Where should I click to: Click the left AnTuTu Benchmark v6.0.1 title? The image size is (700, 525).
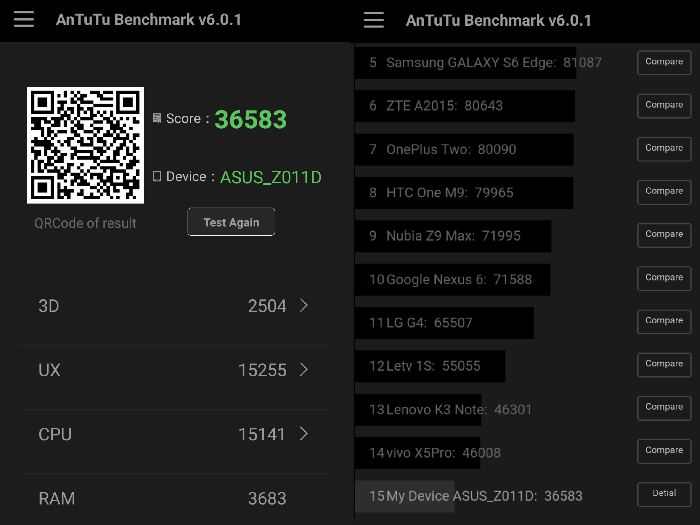click(149, 20)
